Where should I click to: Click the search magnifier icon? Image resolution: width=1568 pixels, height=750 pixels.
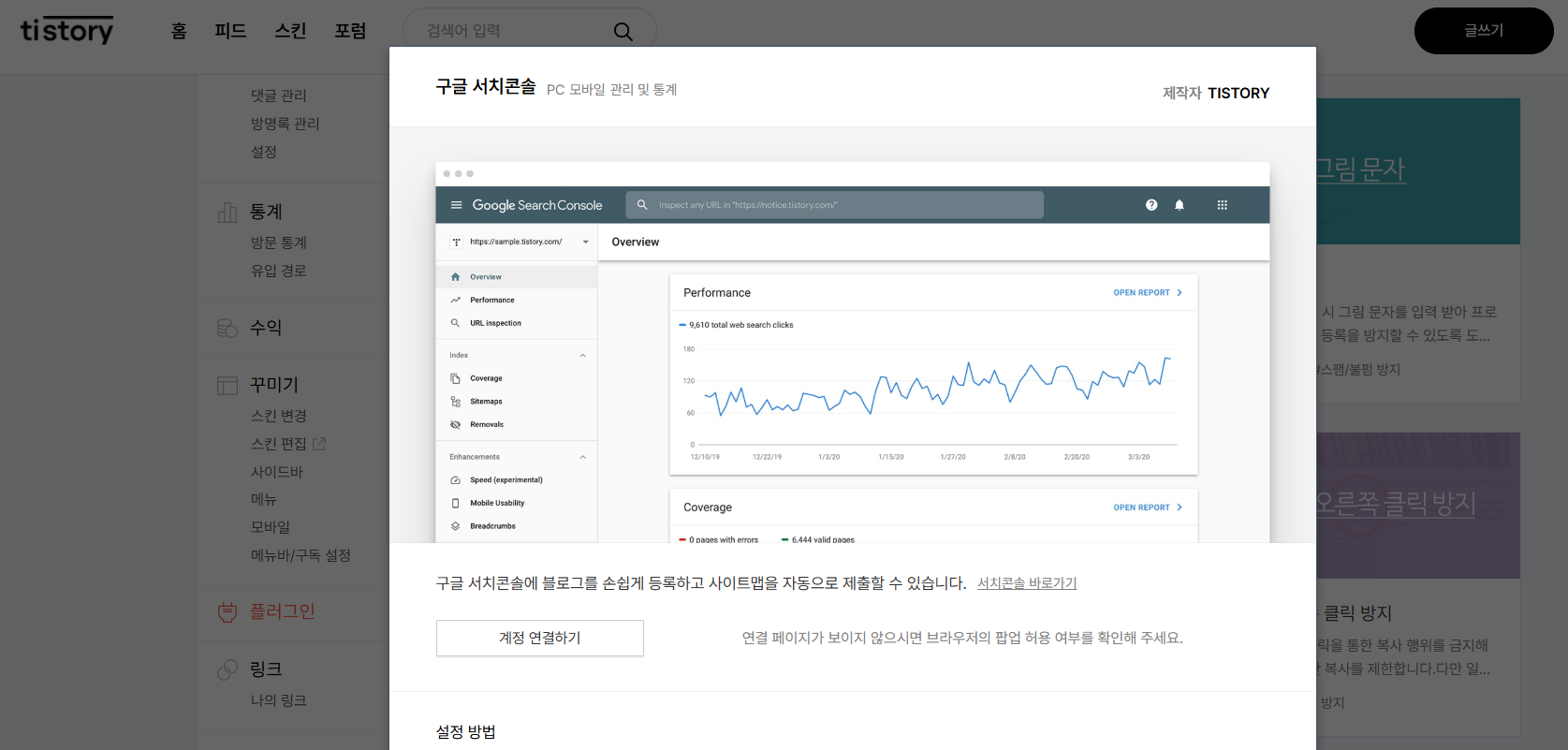(623, 31)
